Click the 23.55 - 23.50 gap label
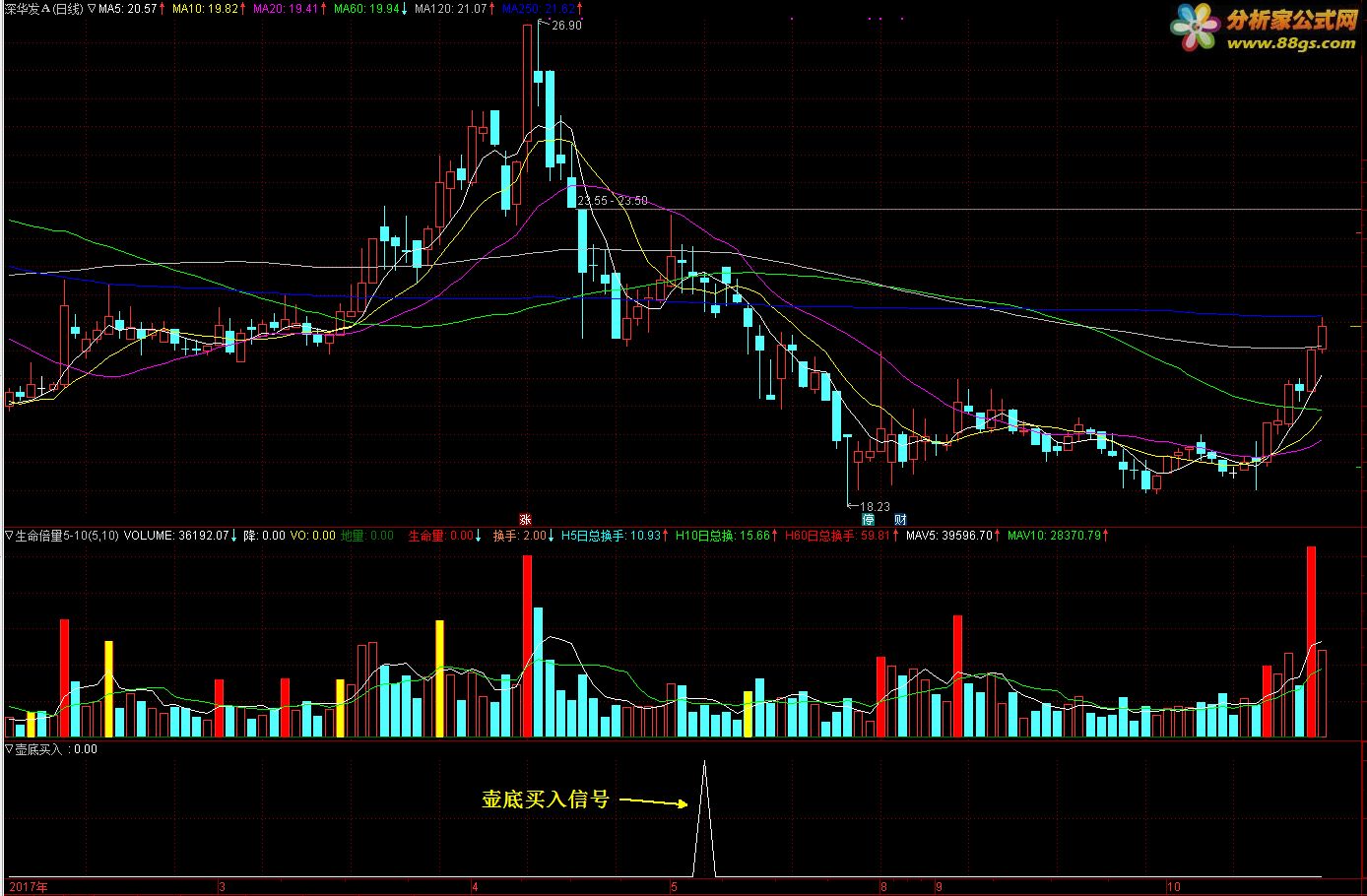Screen dimensions: 1367x896 tap(613, 201)
